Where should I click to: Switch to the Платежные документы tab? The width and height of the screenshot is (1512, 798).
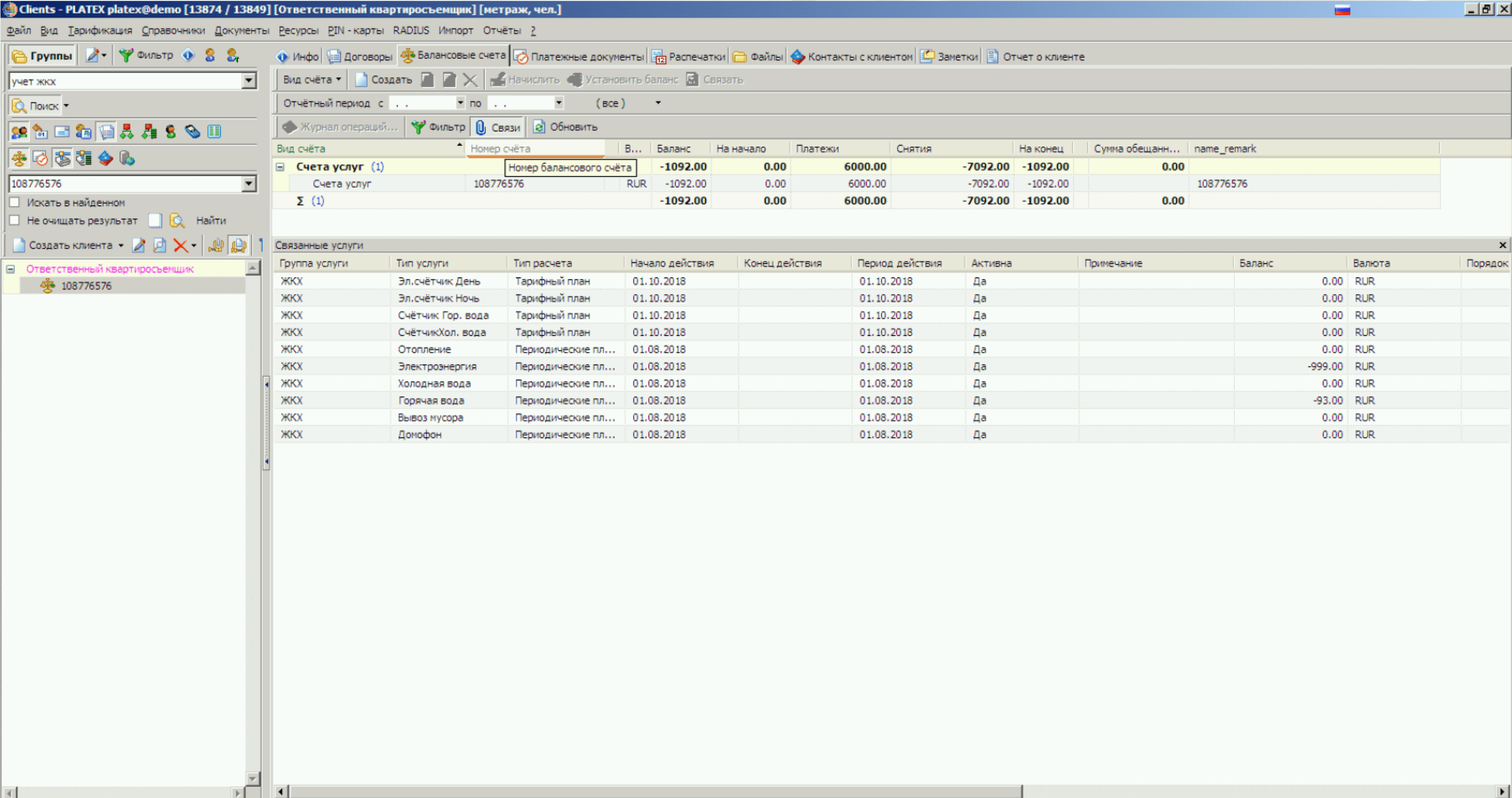(x=579, y=56)
